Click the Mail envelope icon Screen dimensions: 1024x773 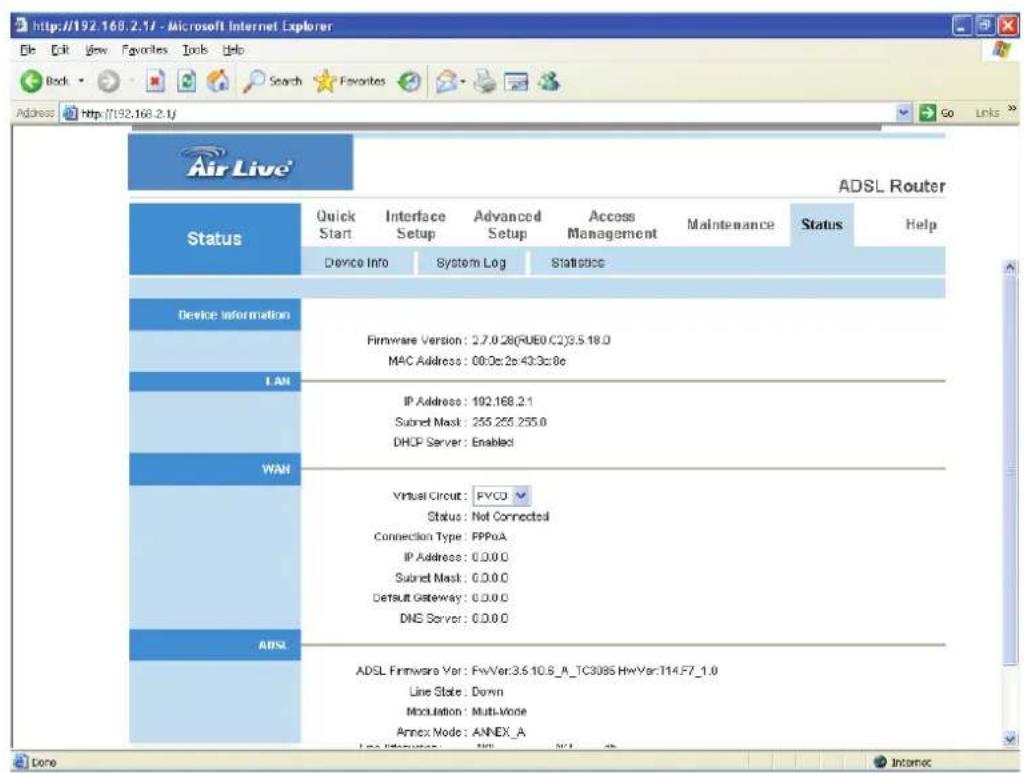(x=446, y=82)
